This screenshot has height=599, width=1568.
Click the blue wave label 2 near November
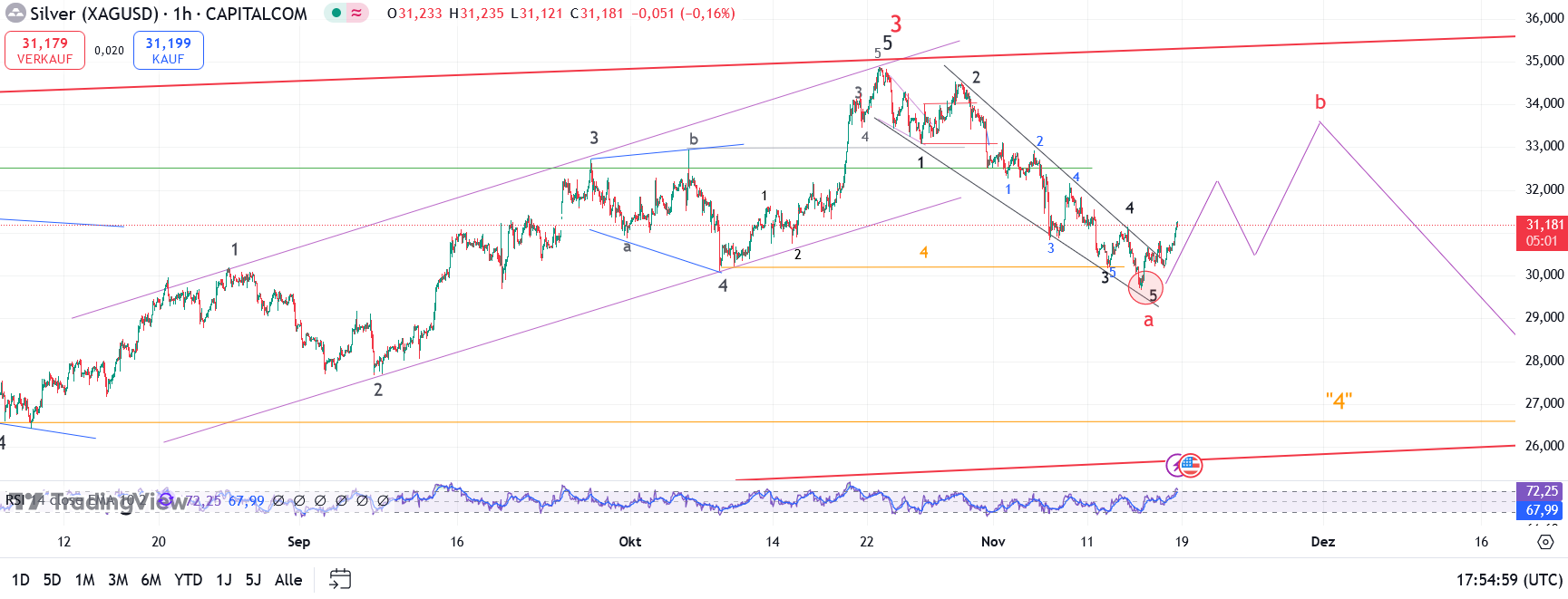1039,141
